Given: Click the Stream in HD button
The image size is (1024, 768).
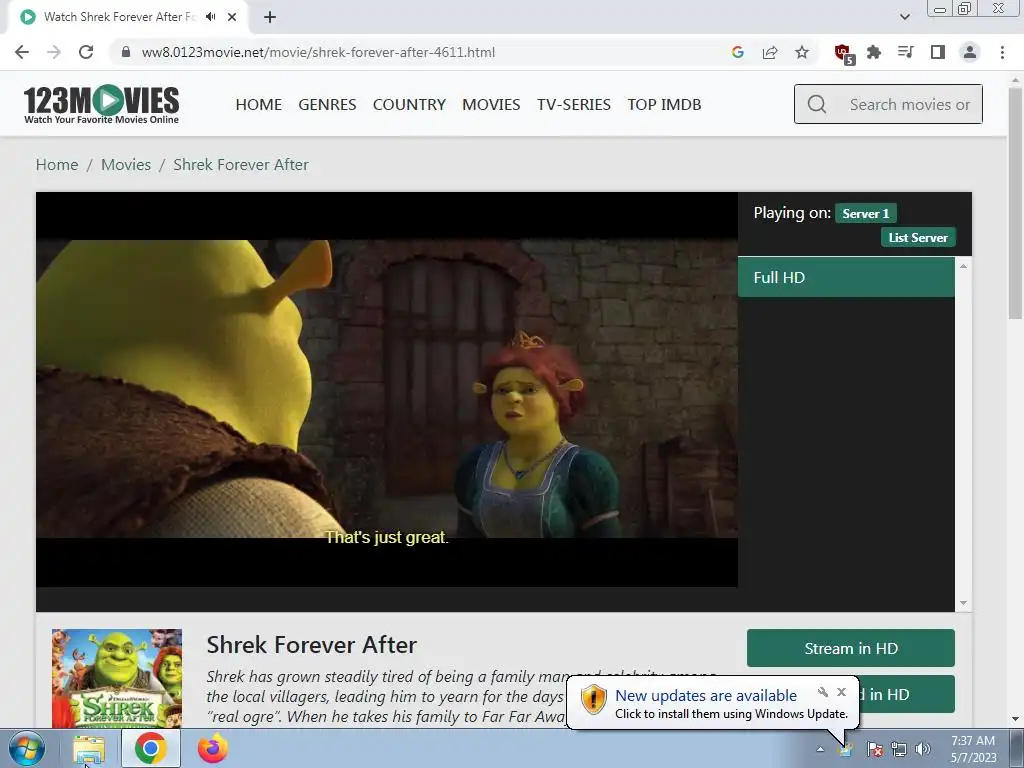Looking at the screenshot, I should pos(851,648).
